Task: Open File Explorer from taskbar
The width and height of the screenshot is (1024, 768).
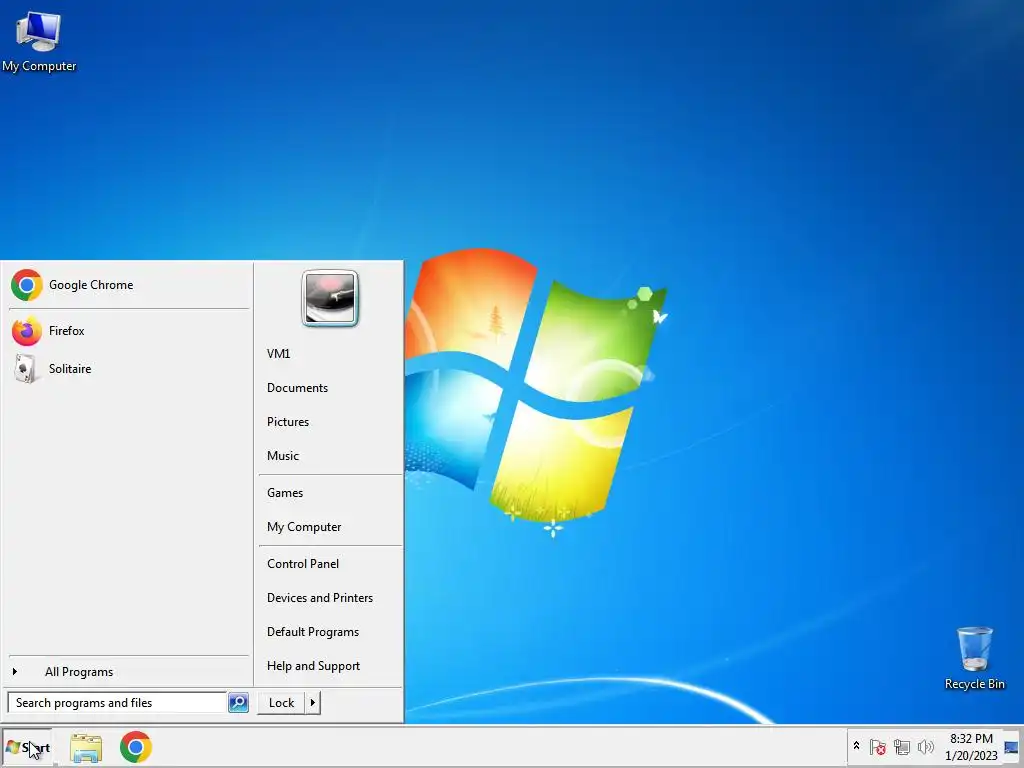Action: (x=86, y=748)
